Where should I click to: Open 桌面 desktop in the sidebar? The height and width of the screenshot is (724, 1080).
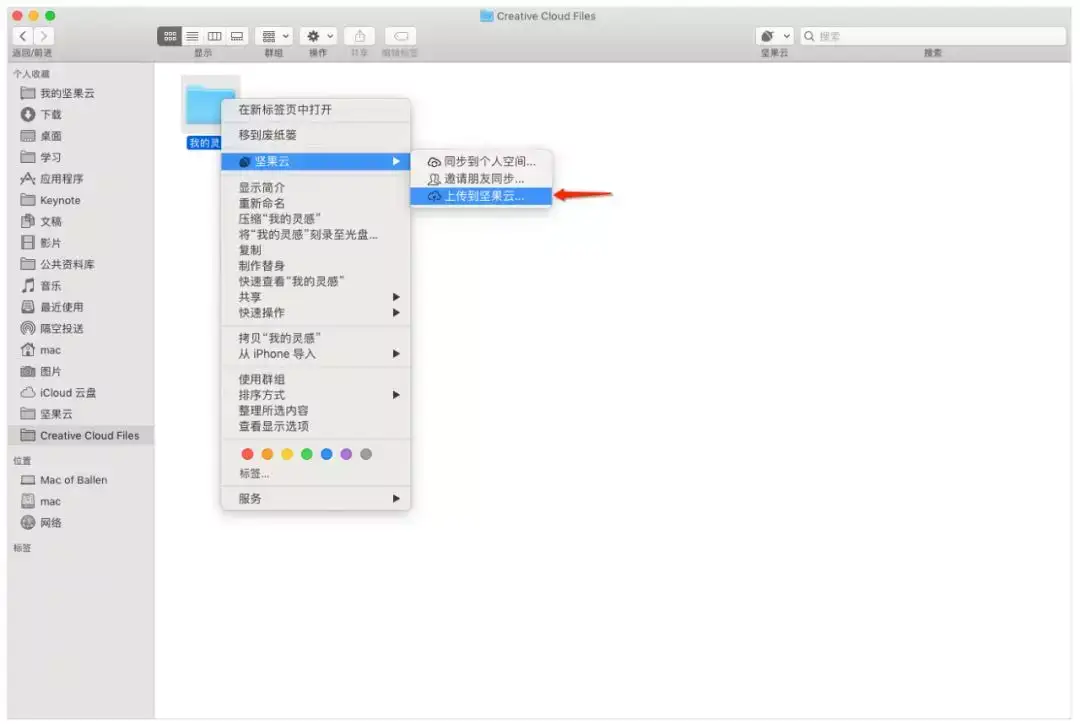point(81,136)
